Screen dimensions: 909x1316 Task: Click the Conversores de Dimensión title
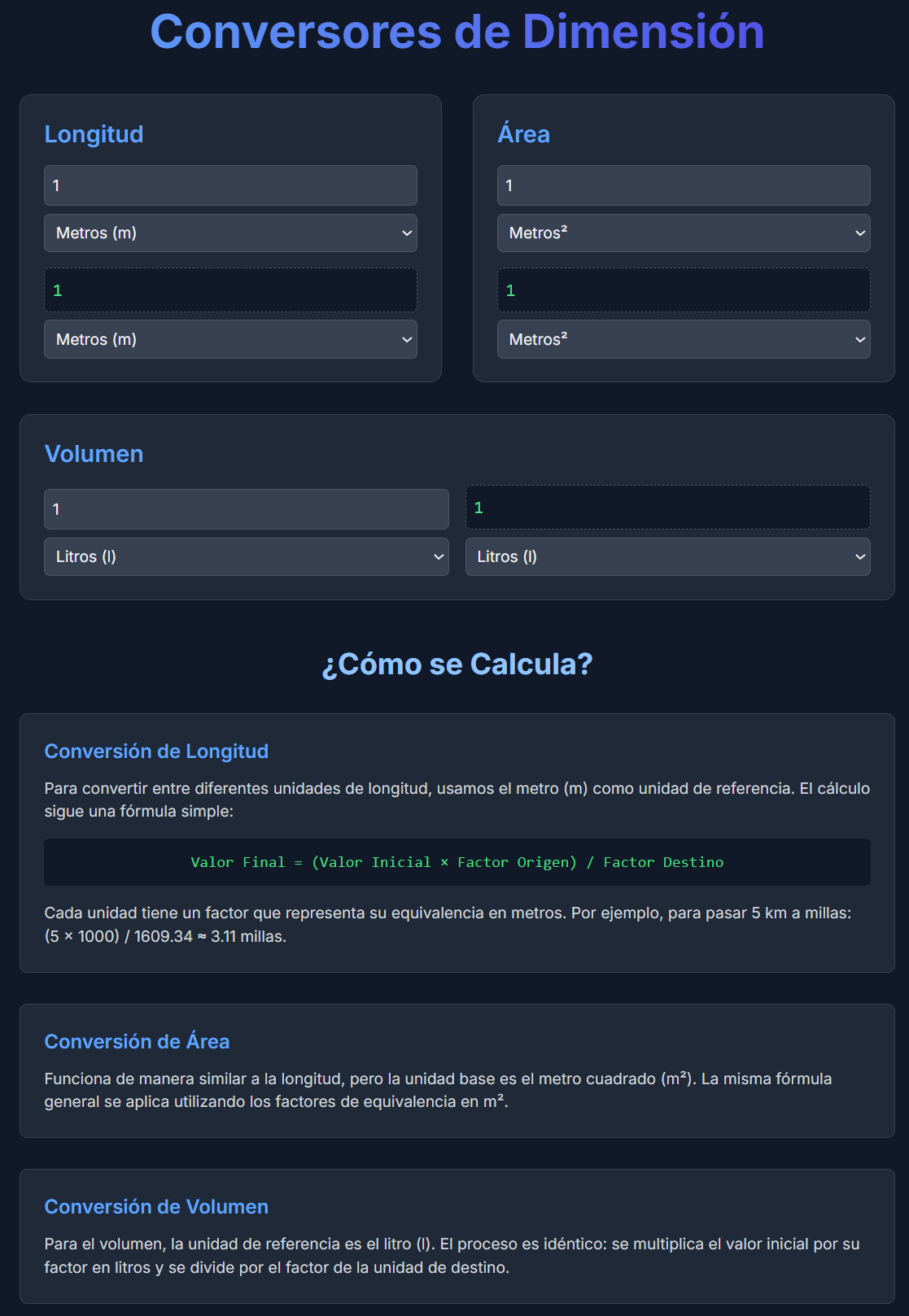tap(457, 33)
